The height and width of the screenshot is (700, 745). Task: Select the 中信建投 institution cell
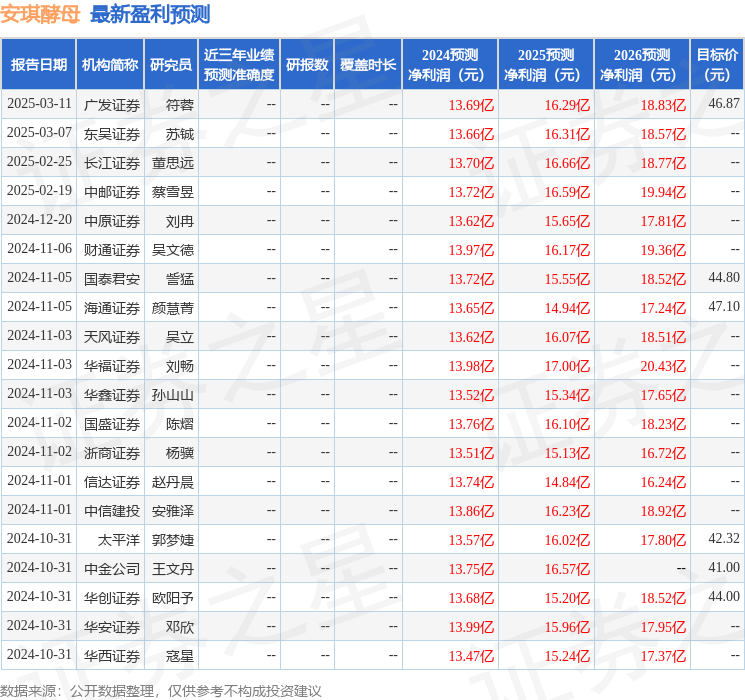pyautogui.click(x=112, y=511)
